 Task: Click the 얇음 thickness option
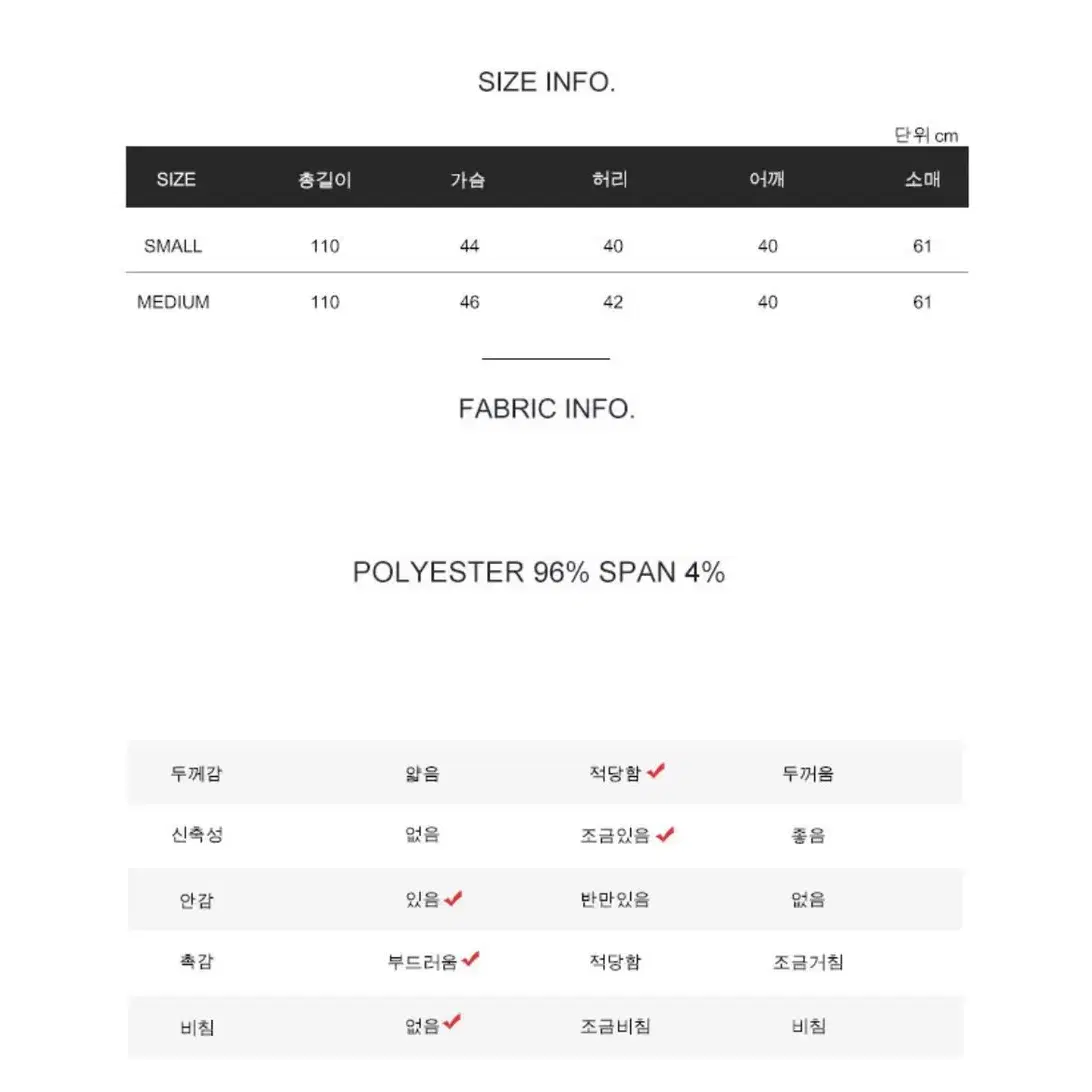click(422, 773)
